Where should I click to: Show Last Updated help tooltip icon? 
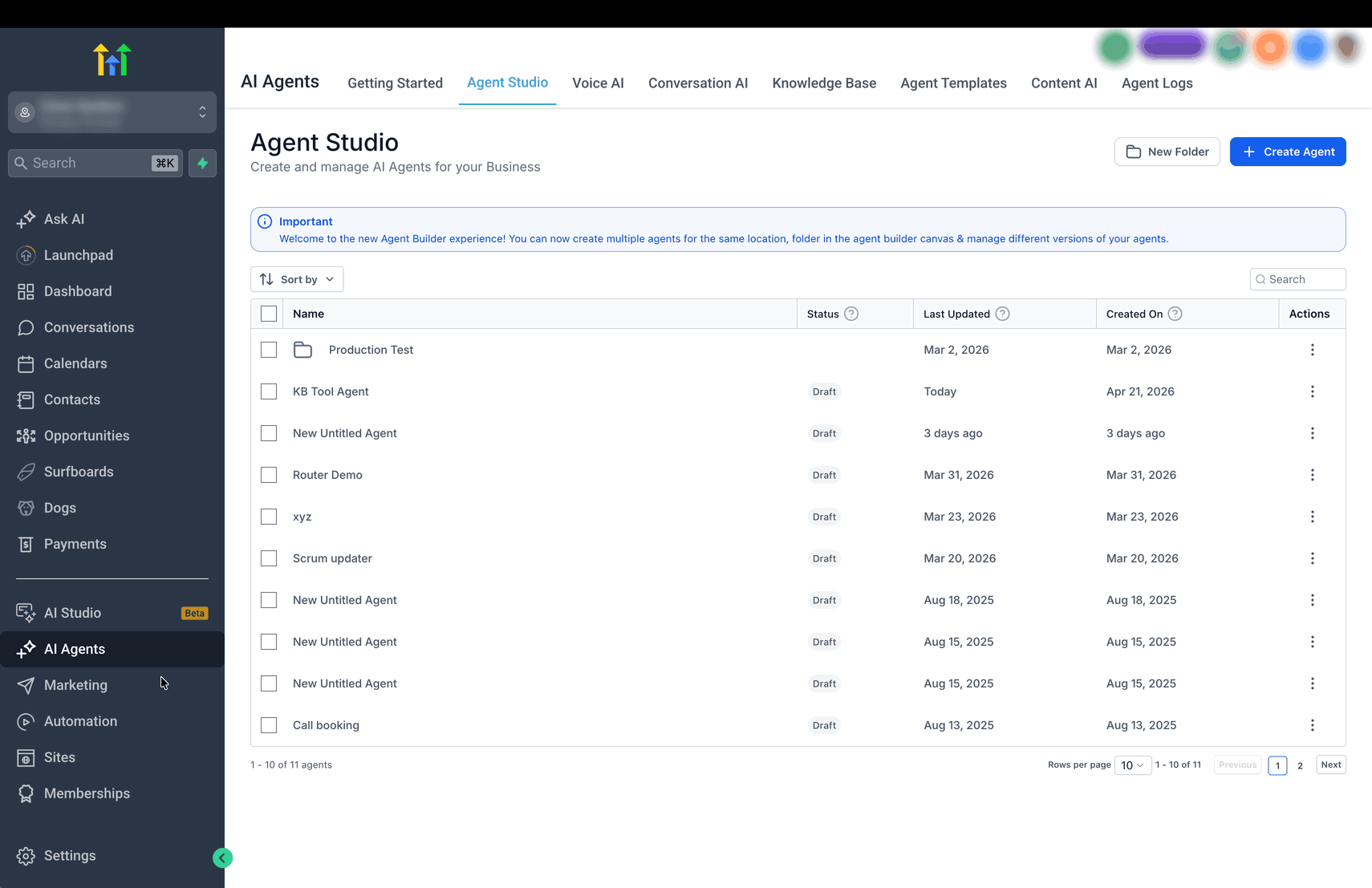click(x=1002, y=314)
